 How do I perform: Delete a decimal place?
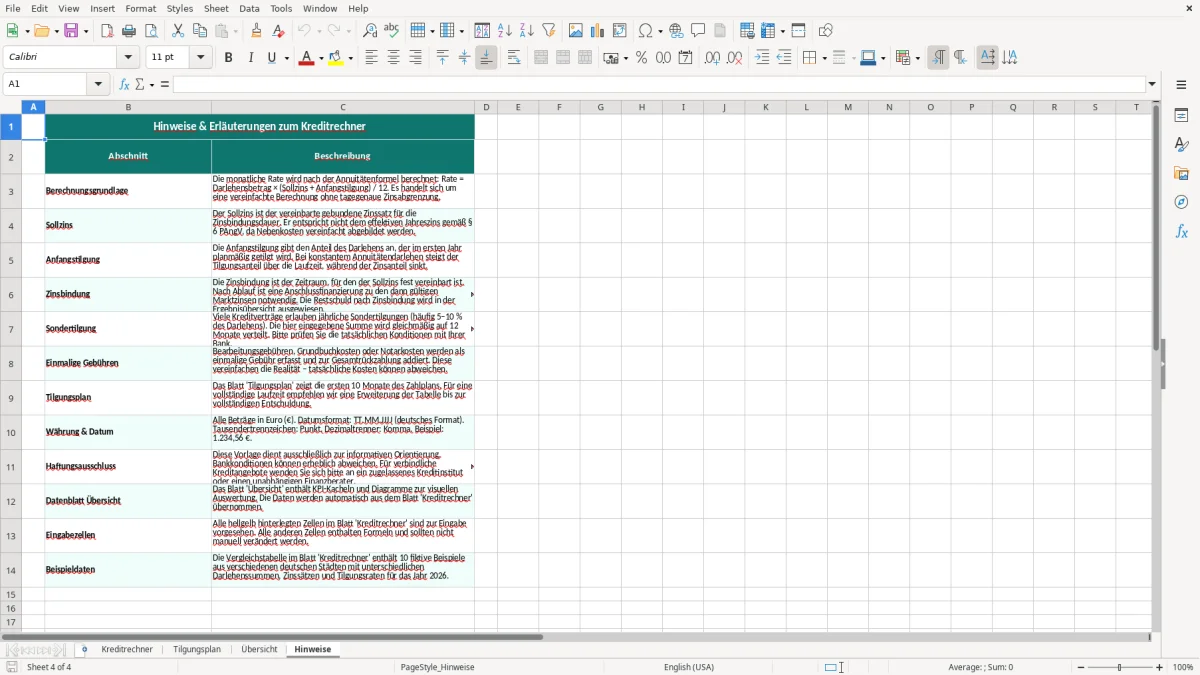tap(734, 58)
